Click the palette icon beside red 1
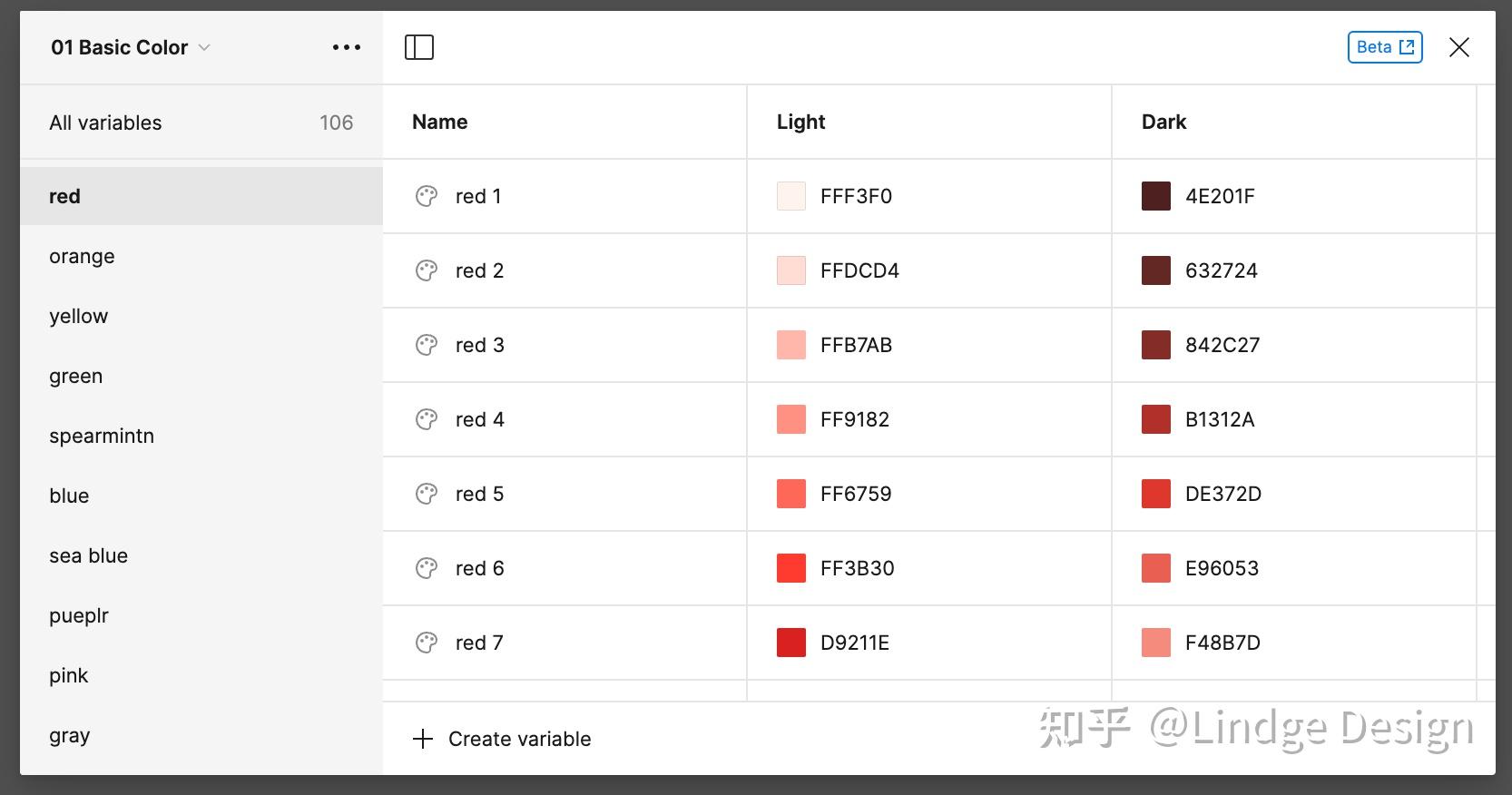Viewport: 1512px width, 795px height. [x=427, y=196]
